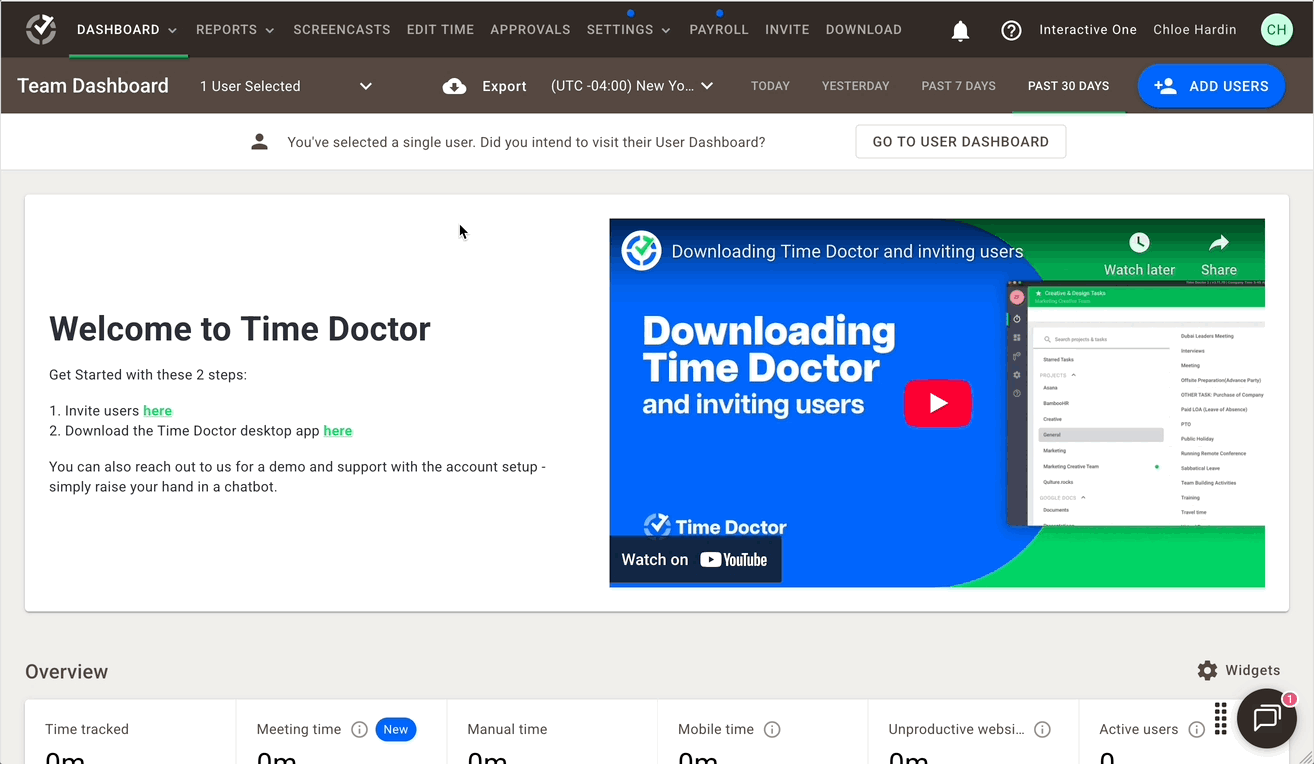Click the Unproductive websites info icon
Screen dimensions: 1314x764
(1042, 729)
